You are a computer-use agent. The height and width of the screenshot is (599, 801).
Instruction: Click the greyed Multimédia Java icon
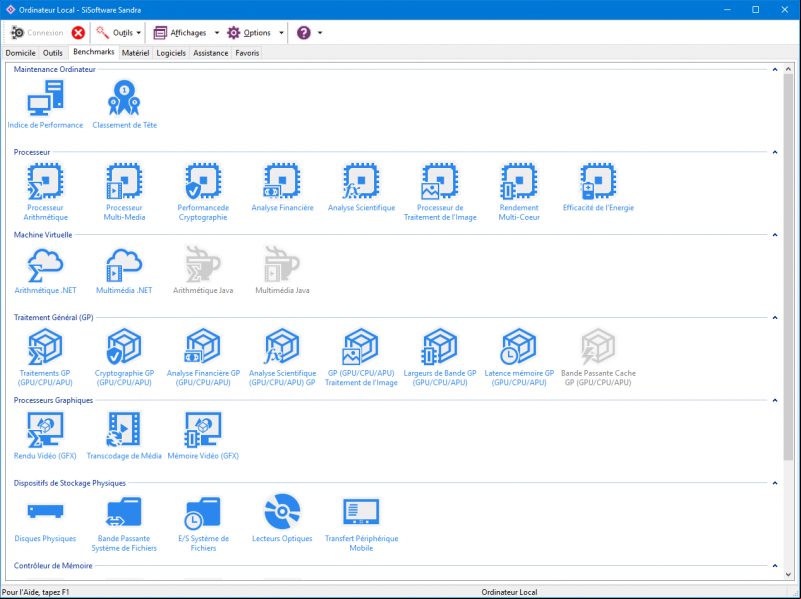[282, 271]
